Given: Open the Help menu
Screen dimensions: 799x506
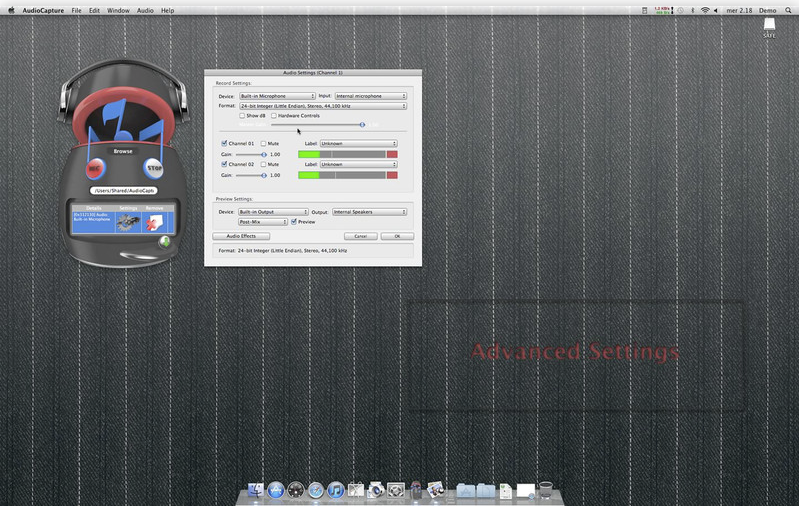Looking at the screenshot, I should (x=168, y=10).
